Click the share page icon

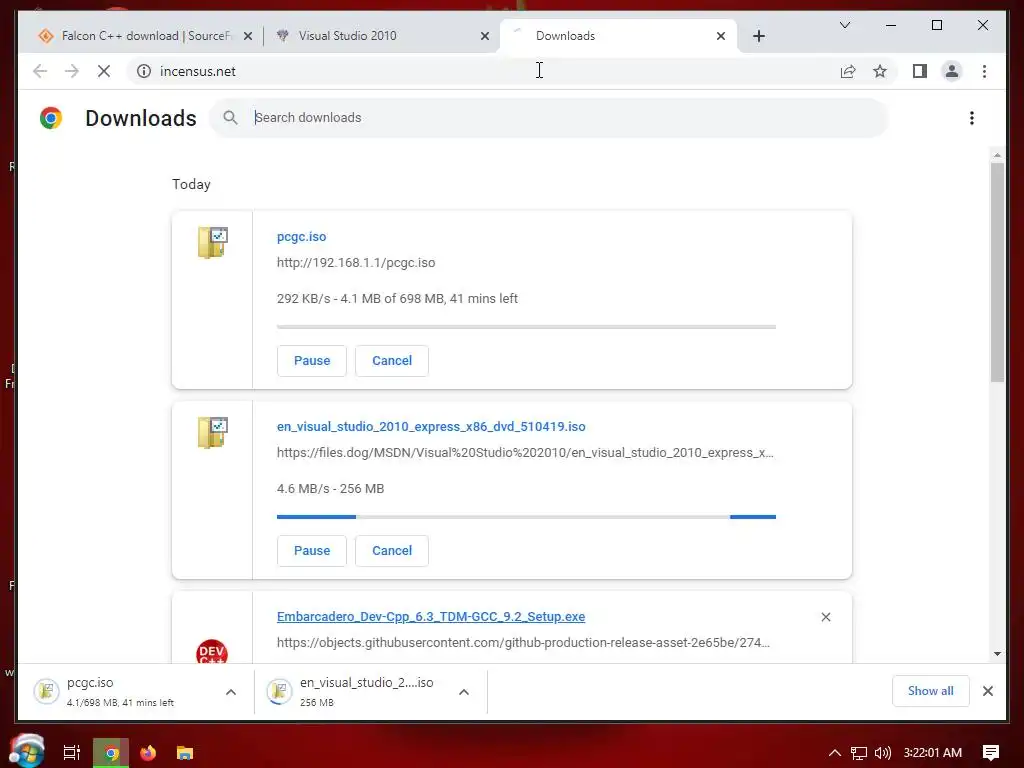pos(848,71)
